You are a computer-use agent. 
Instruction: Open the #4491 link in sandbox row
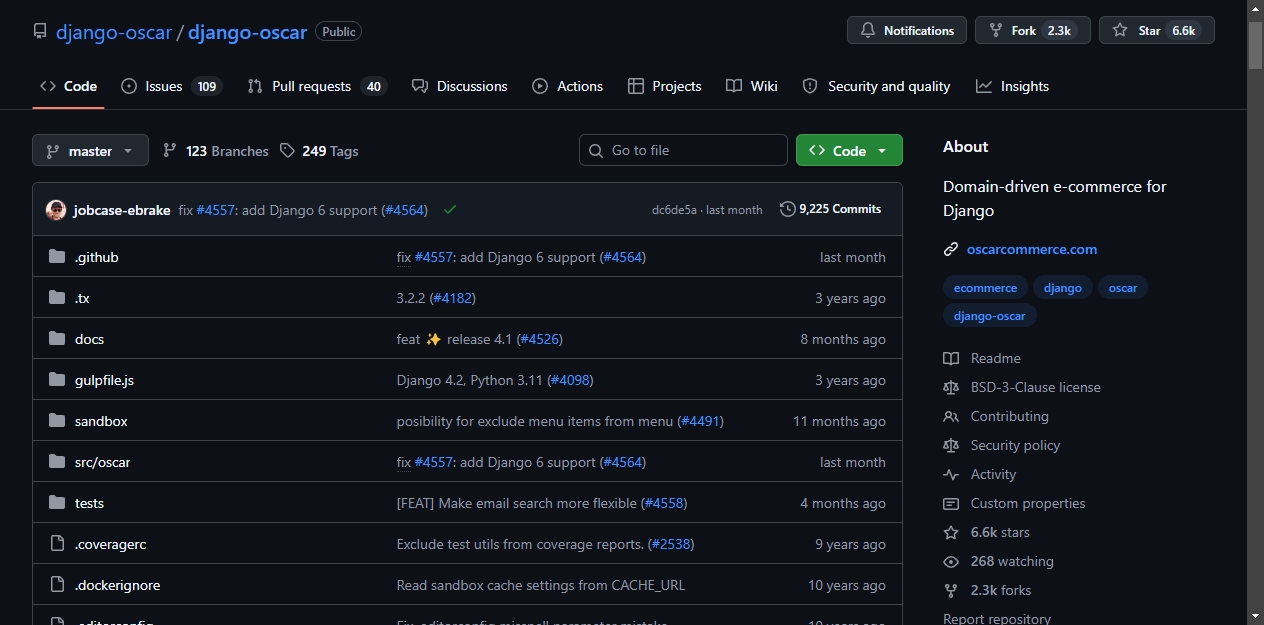click(x=701, y=421)
